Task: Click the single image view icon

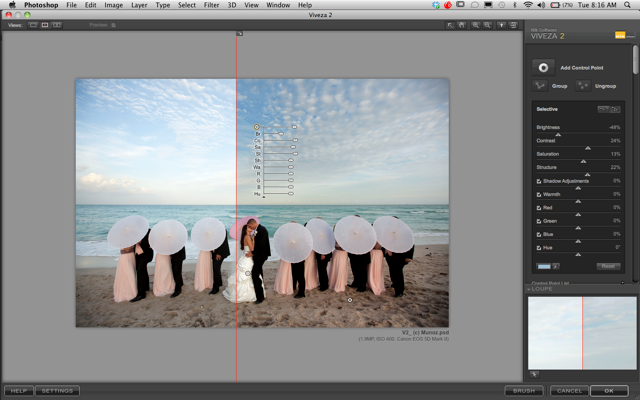Action: pyautogui.click(x=33, y=25)
